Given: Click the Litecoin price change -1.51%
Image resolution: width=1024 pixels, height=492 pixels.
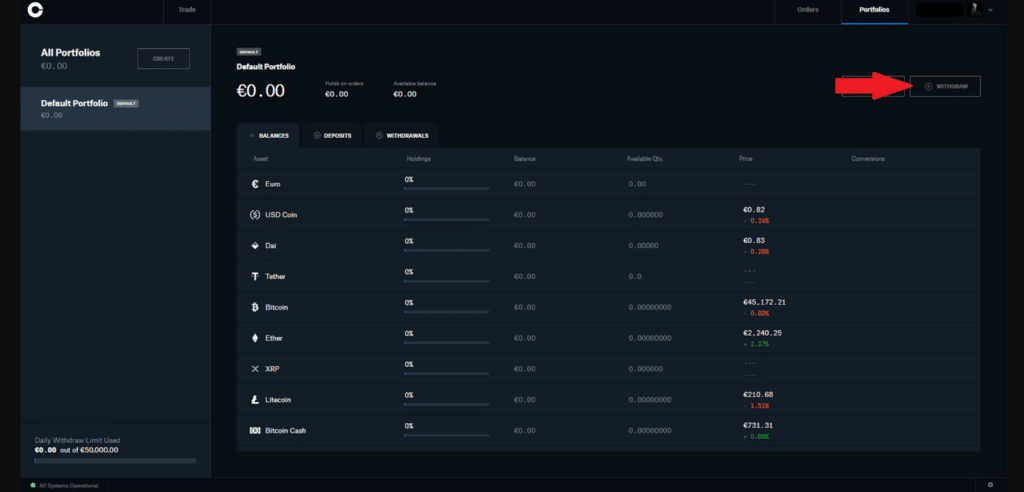Looking at the screenshot, I should [x=756, y=406].
